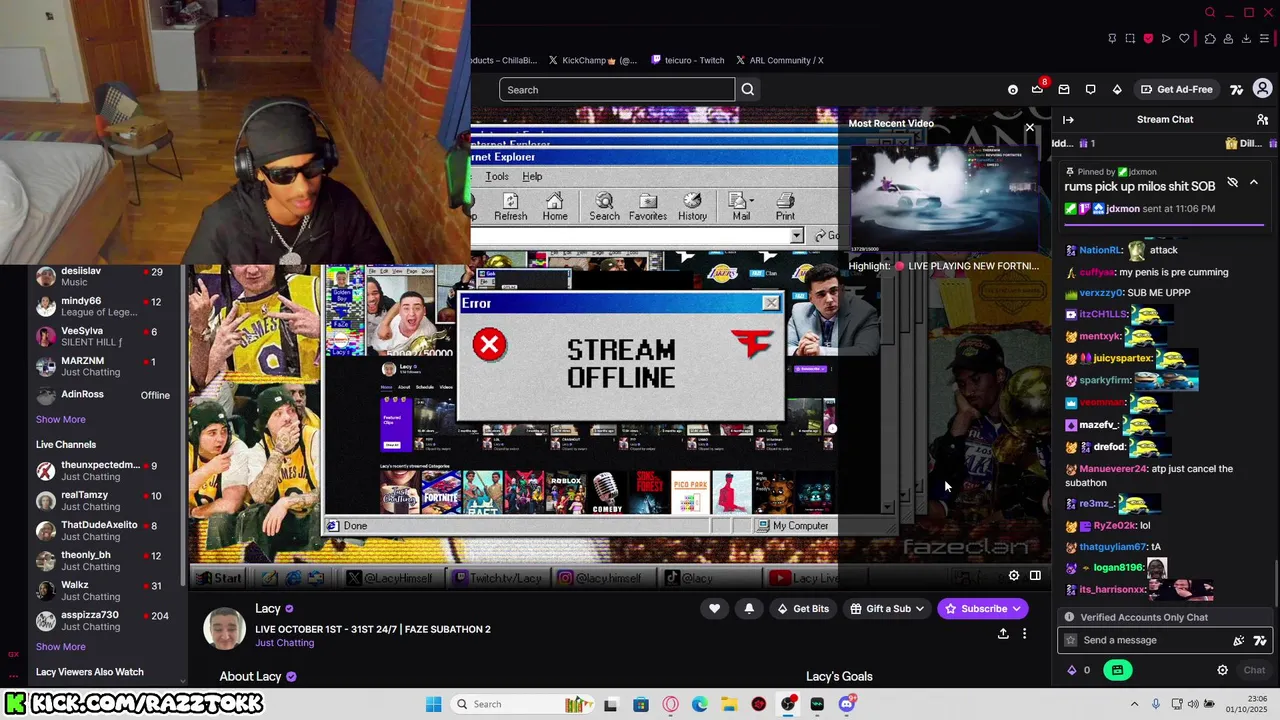This screenshot has height=720, width=1280.
Task: Open the browser easy setup menu icon
Action: 1264,39
